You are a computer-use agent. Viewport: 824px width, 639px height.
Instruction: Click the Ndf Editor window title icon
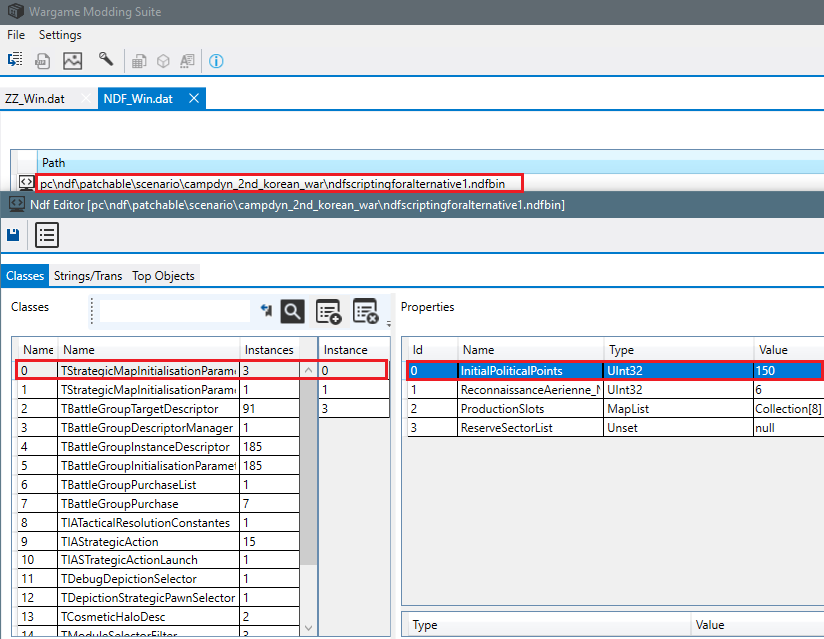17,204
